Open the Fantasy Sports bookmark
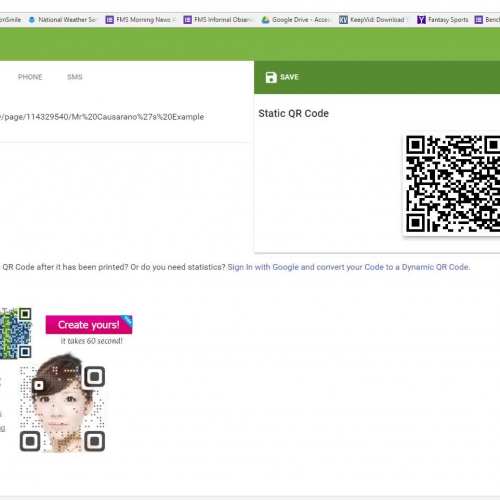Screen dimensions: 500x500 [443, 20]
